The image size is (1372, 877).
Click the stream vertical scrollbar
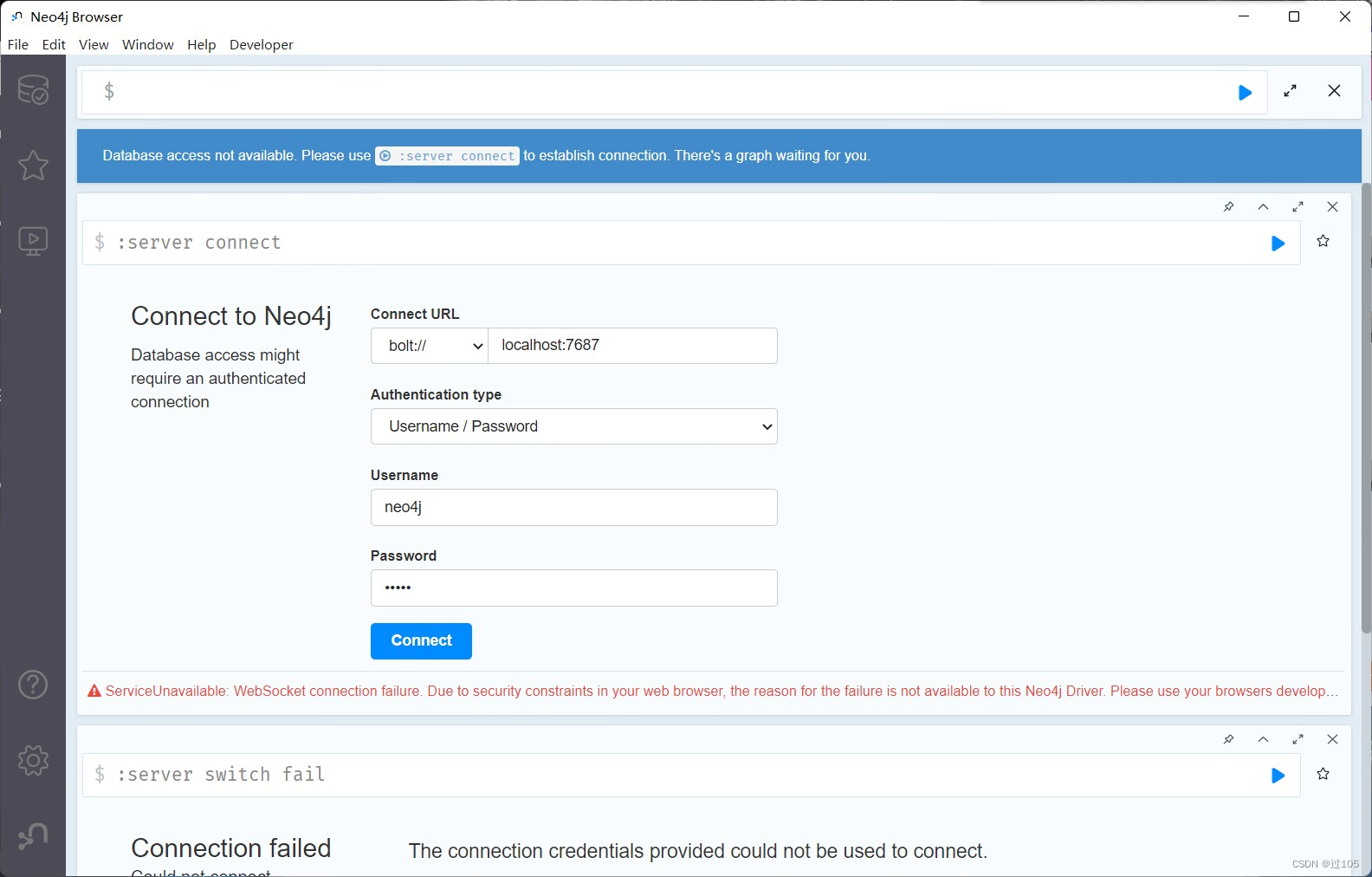click(x=1366, y=407)
